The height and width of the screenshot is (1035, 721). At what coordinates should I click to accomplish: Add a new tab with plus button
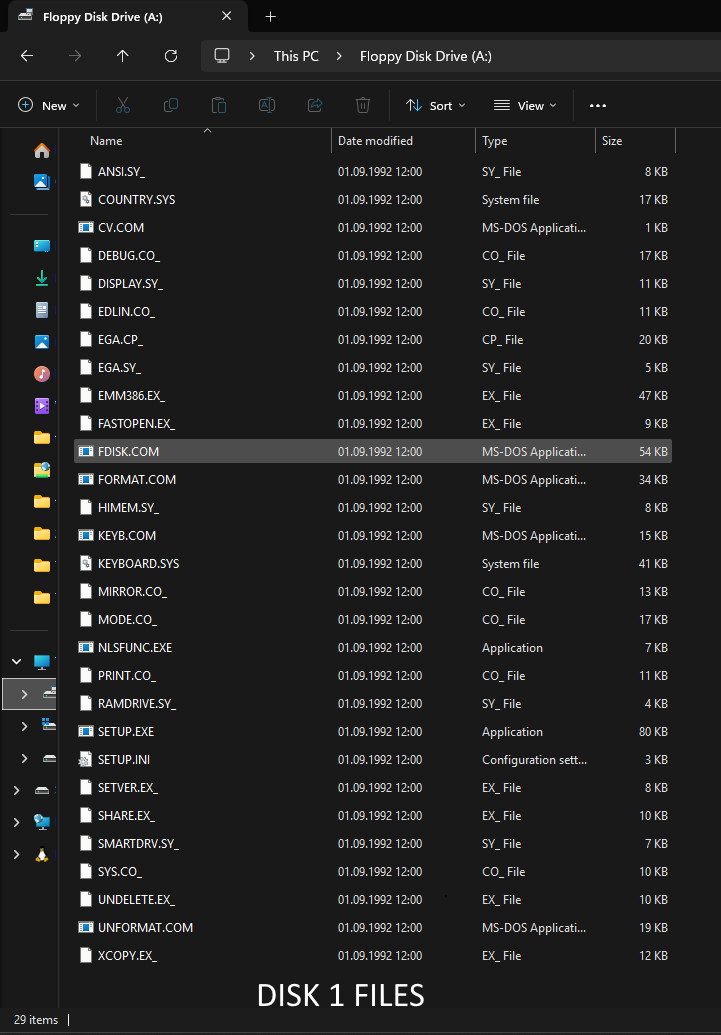pos(270,17)
